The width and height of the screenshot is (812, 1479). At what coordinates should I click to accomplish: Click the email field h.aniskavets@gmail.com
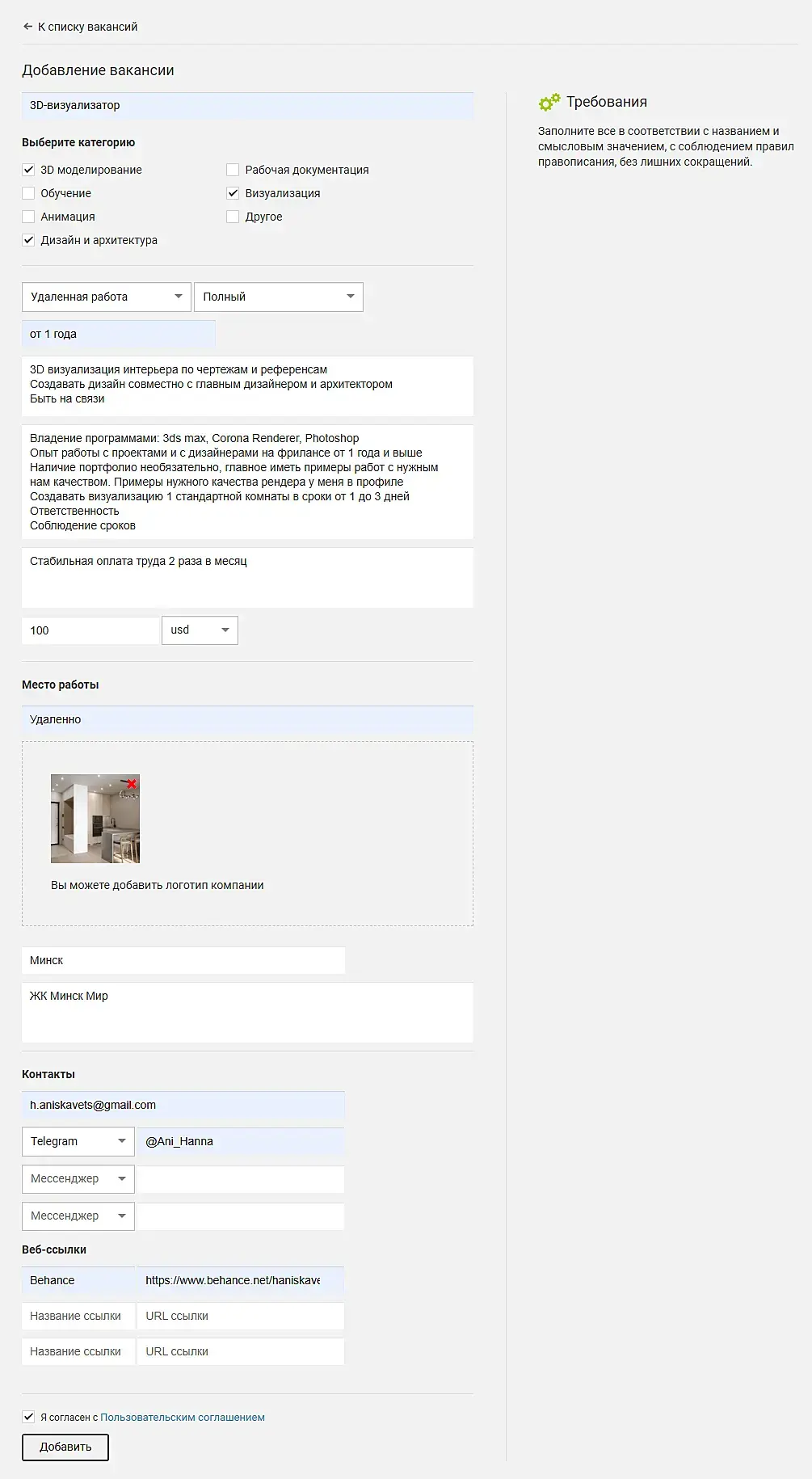click(x=183, y=1105)
